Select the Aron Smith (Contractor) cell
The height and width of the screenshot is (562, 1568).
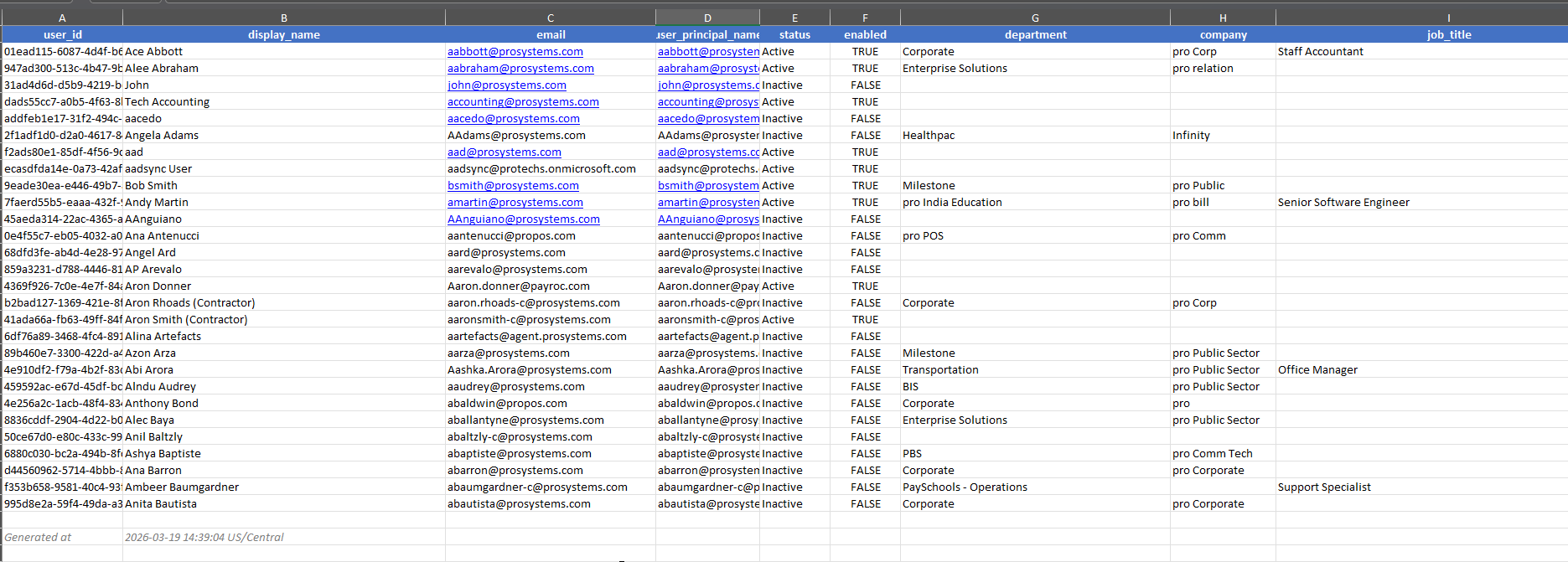tap(284, 319)
